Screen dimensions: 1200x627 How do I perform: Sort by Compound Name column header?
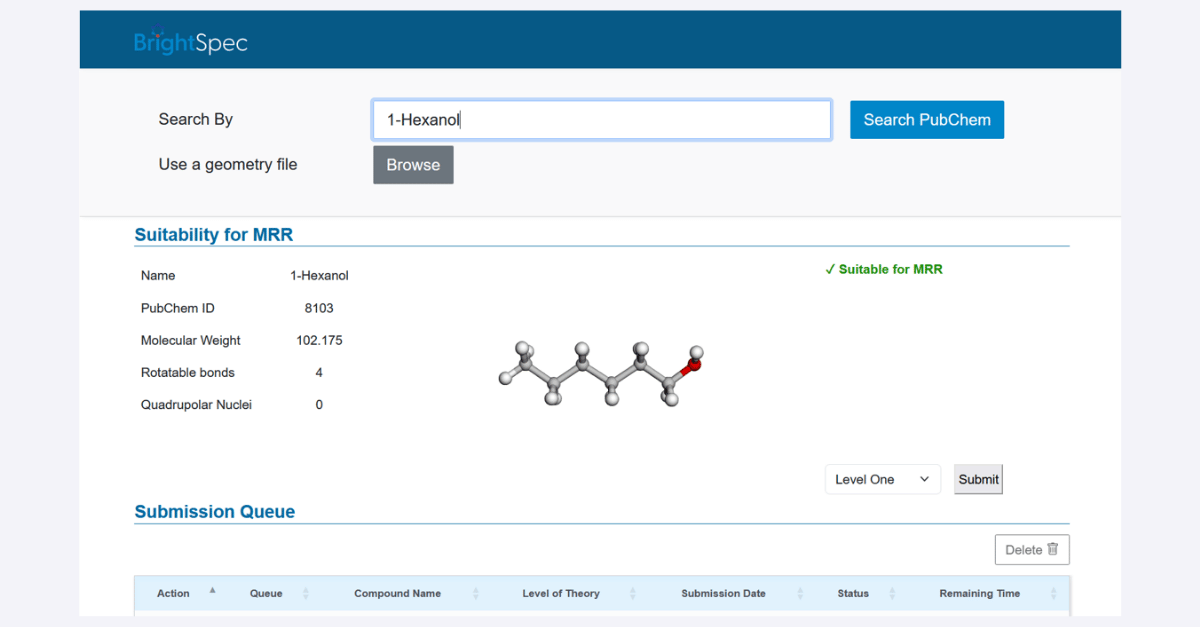397,593
